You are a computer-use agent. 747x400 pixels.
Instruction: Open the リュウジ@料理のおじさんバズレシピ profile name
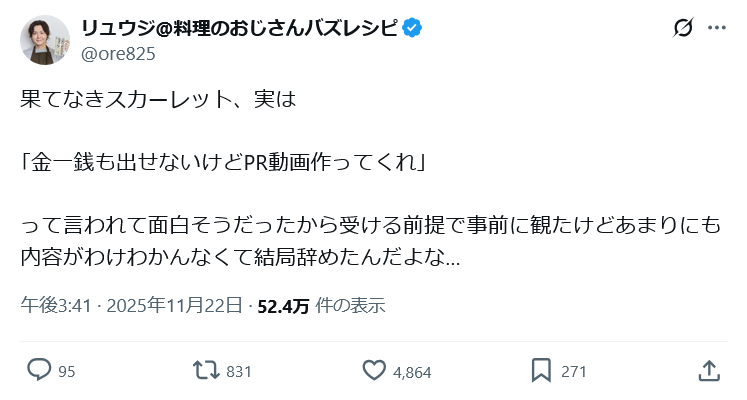click(238, 27)
